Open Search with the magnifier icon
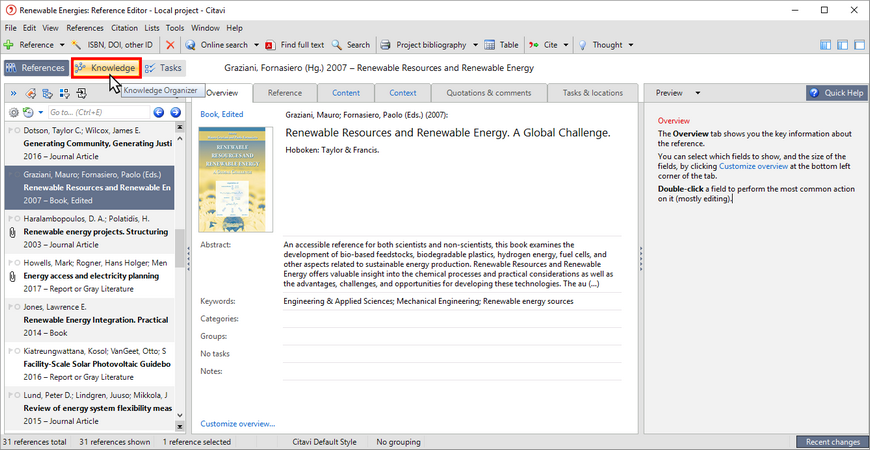This screenshot has width=870, height=450. point(336,45)
